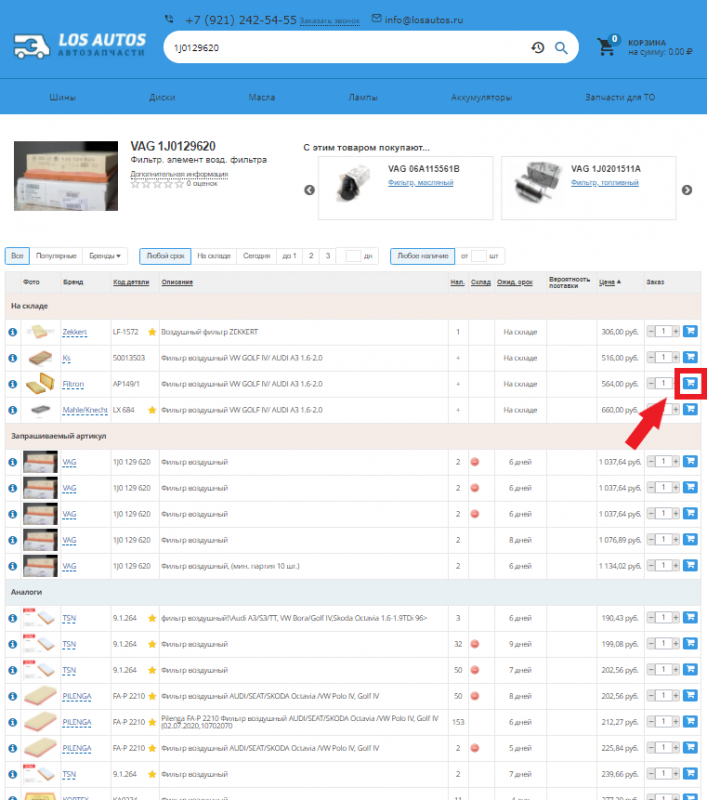Show next related product arrow

point(687,190)
